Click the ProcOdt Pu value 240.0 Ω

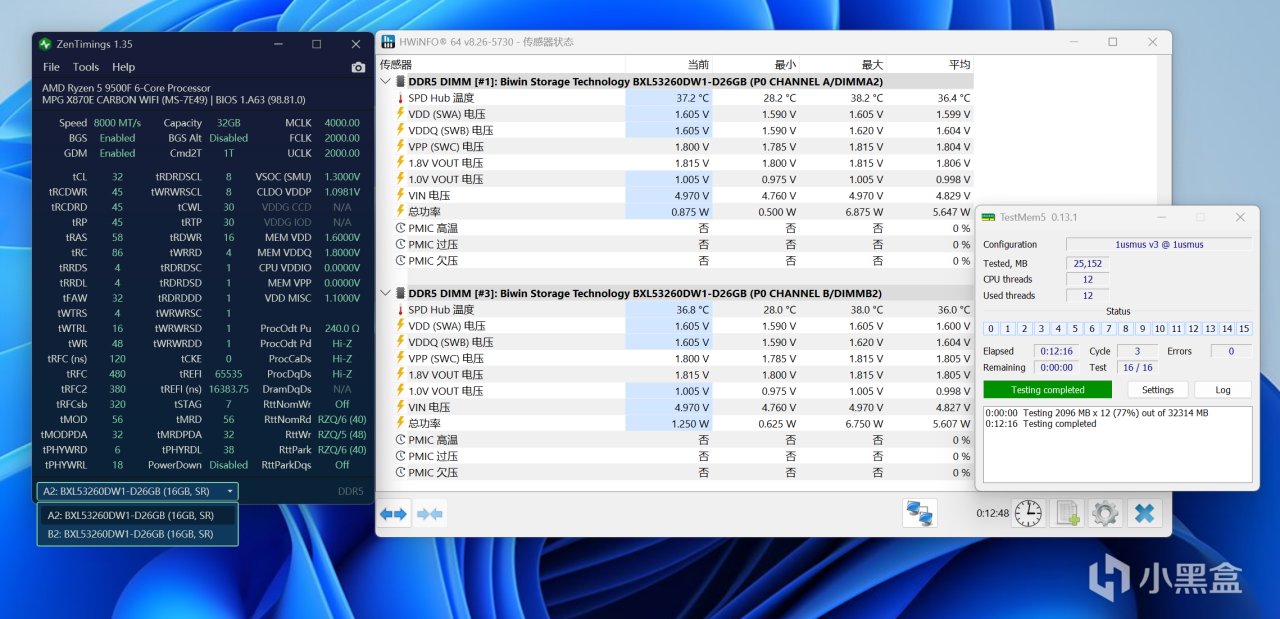point(341,328)
